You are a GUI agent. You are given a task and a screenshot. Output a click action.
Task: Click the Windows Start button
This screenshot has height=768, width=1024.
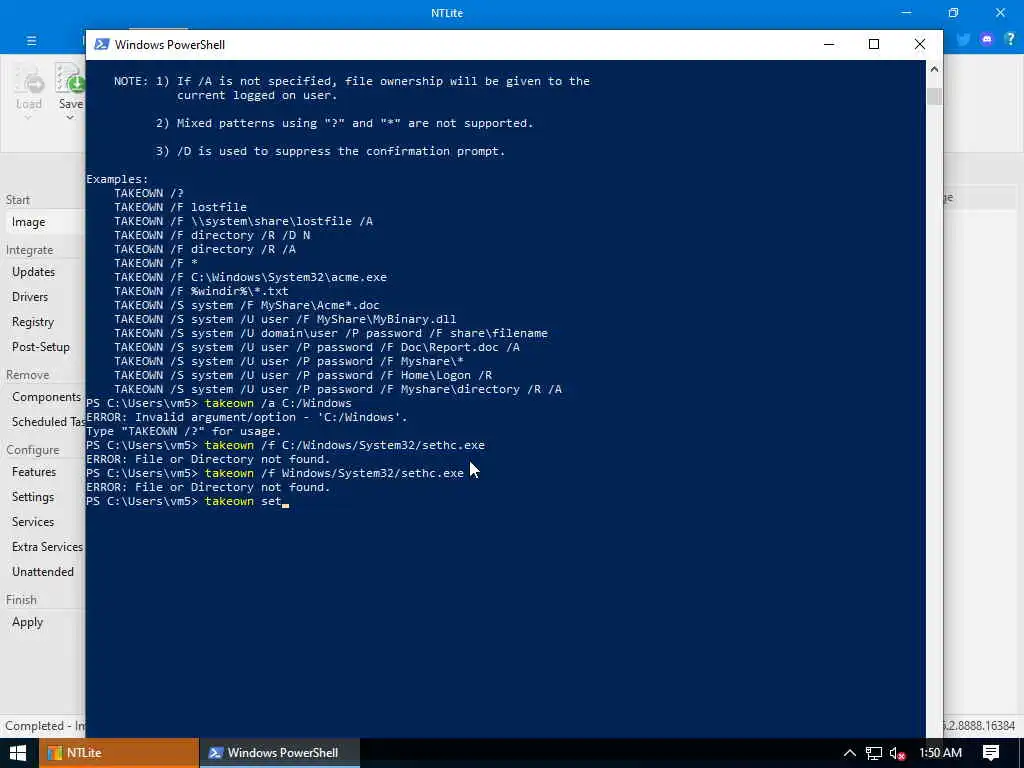[x=18, y=753]
